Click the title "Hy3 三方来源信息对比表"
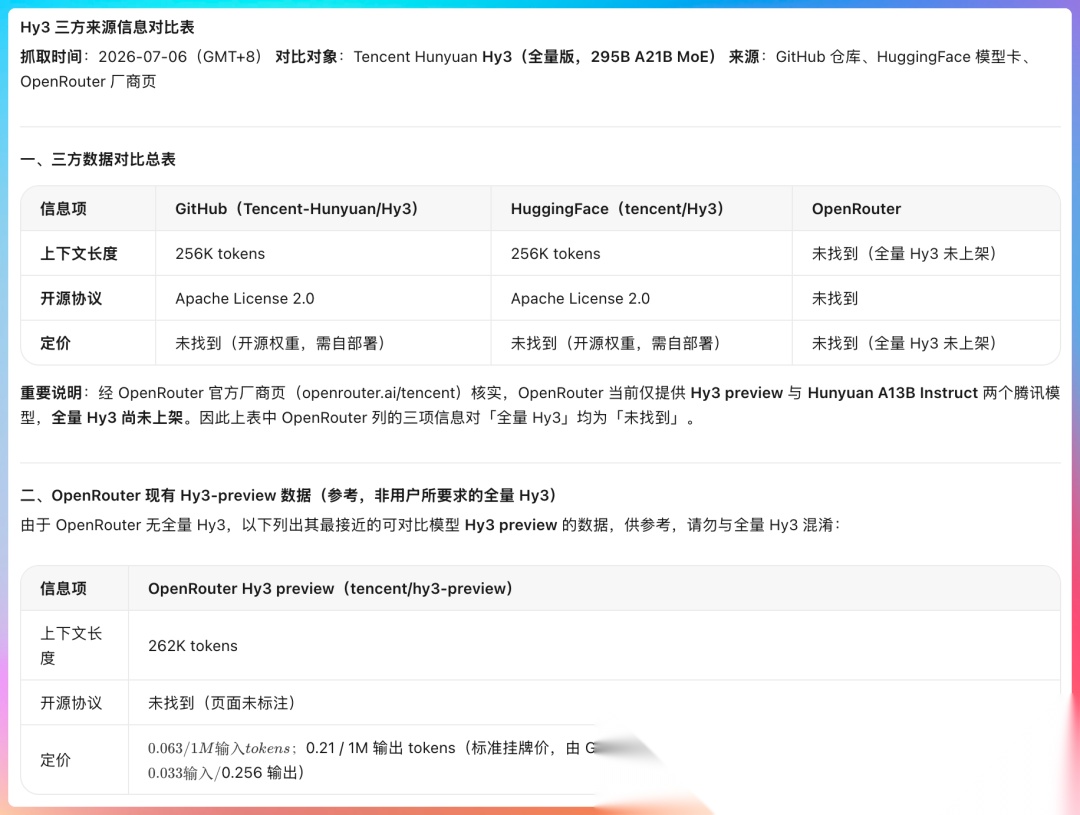The width and height of the screenshot is (1080, 815). [x=107, y=27]
